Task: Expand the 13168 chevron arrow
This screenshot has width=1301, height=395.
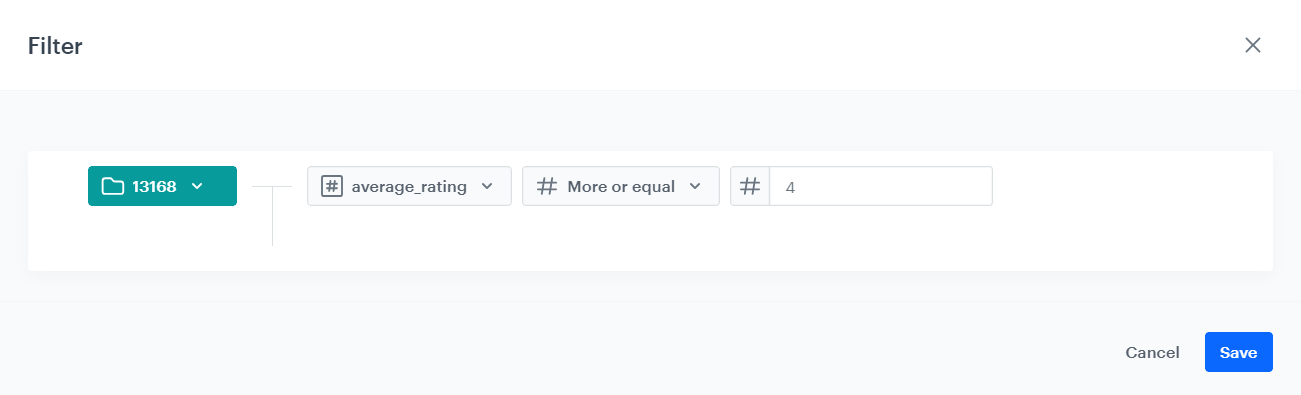Action: 197,186
